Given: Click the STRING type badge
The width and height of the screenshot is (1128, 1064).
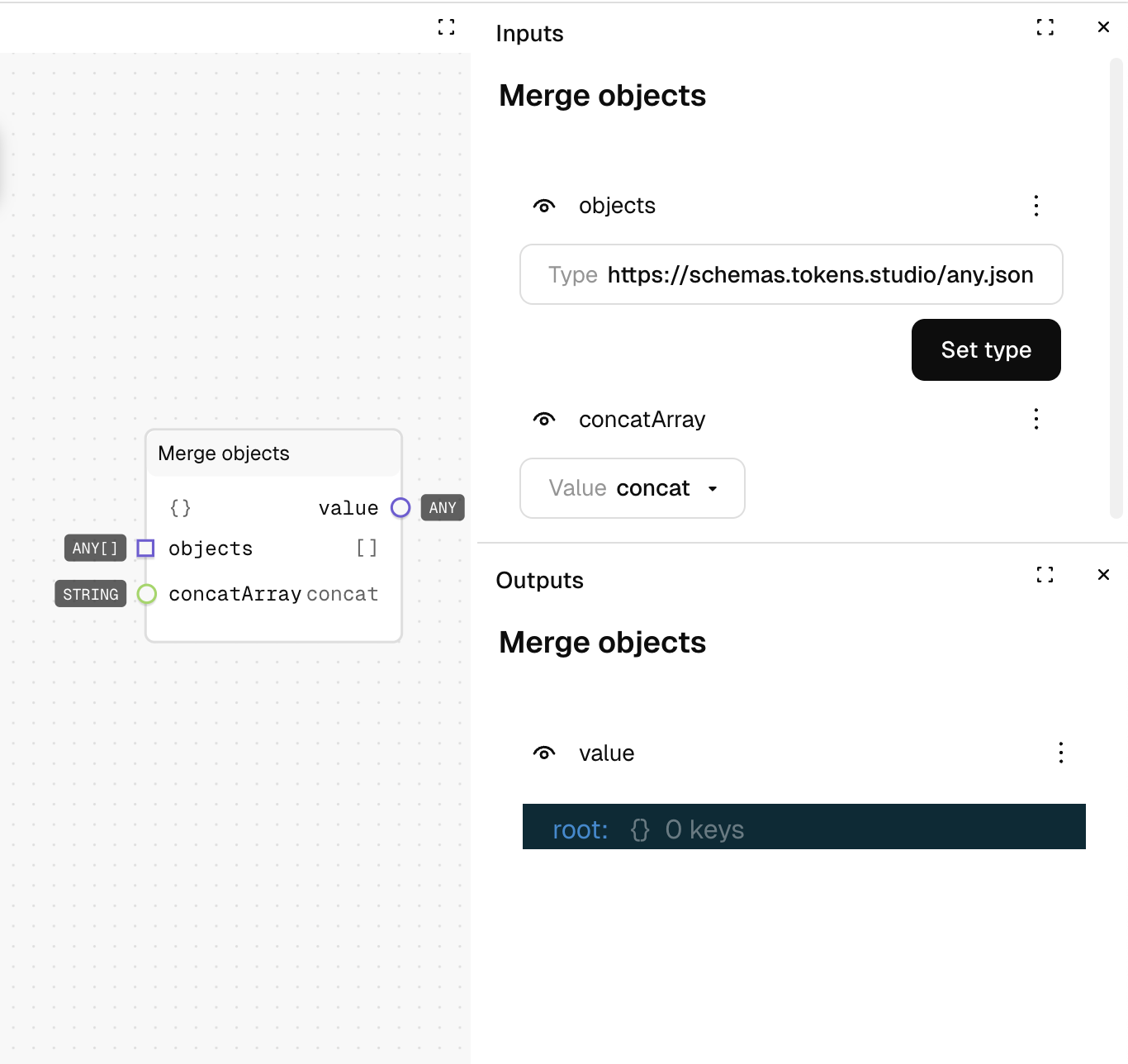Looking at the screenshot, I should click(91, 595).
